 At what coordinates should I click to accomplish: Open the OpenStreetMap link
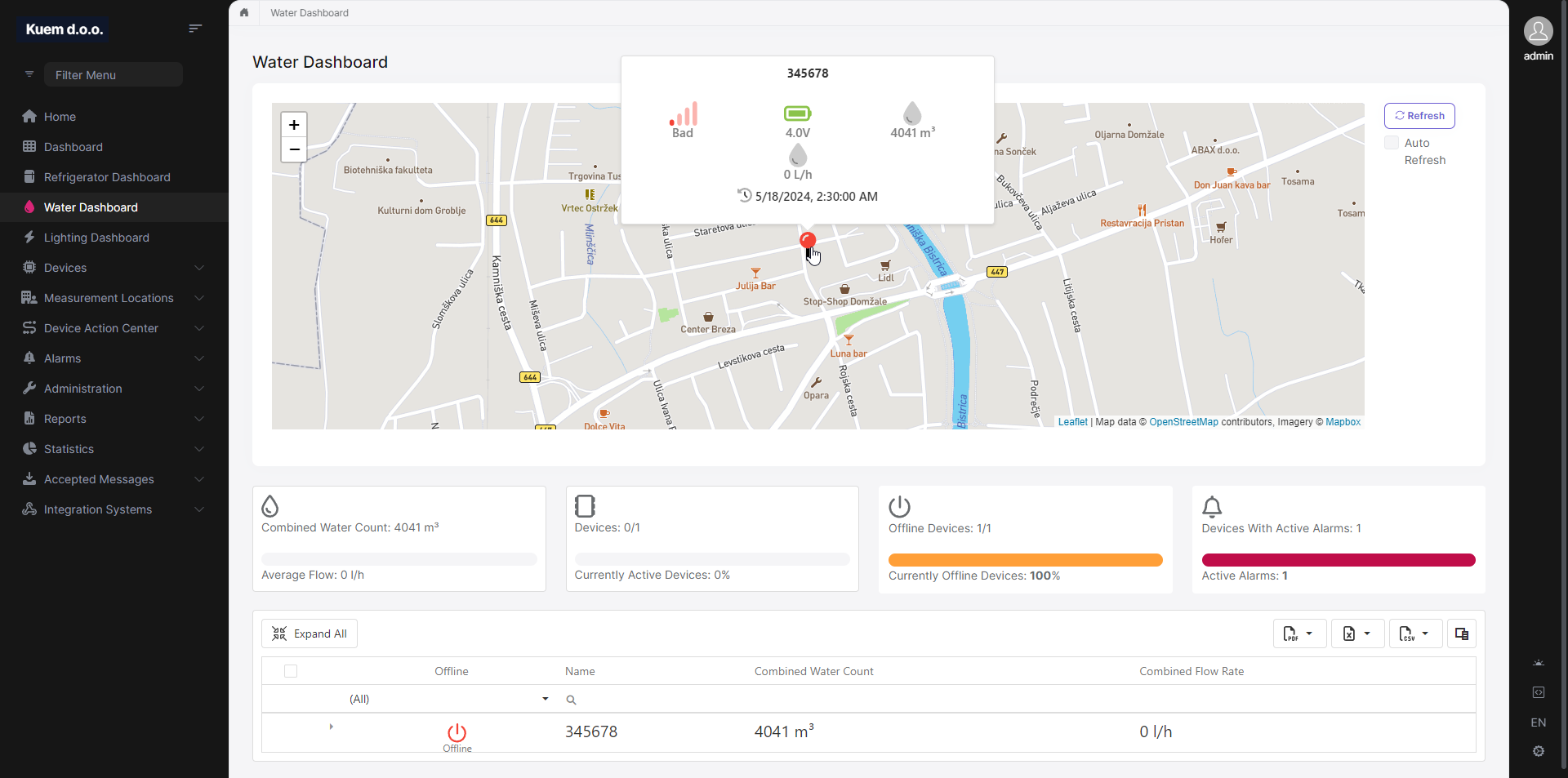click(x=1183, y=422)
